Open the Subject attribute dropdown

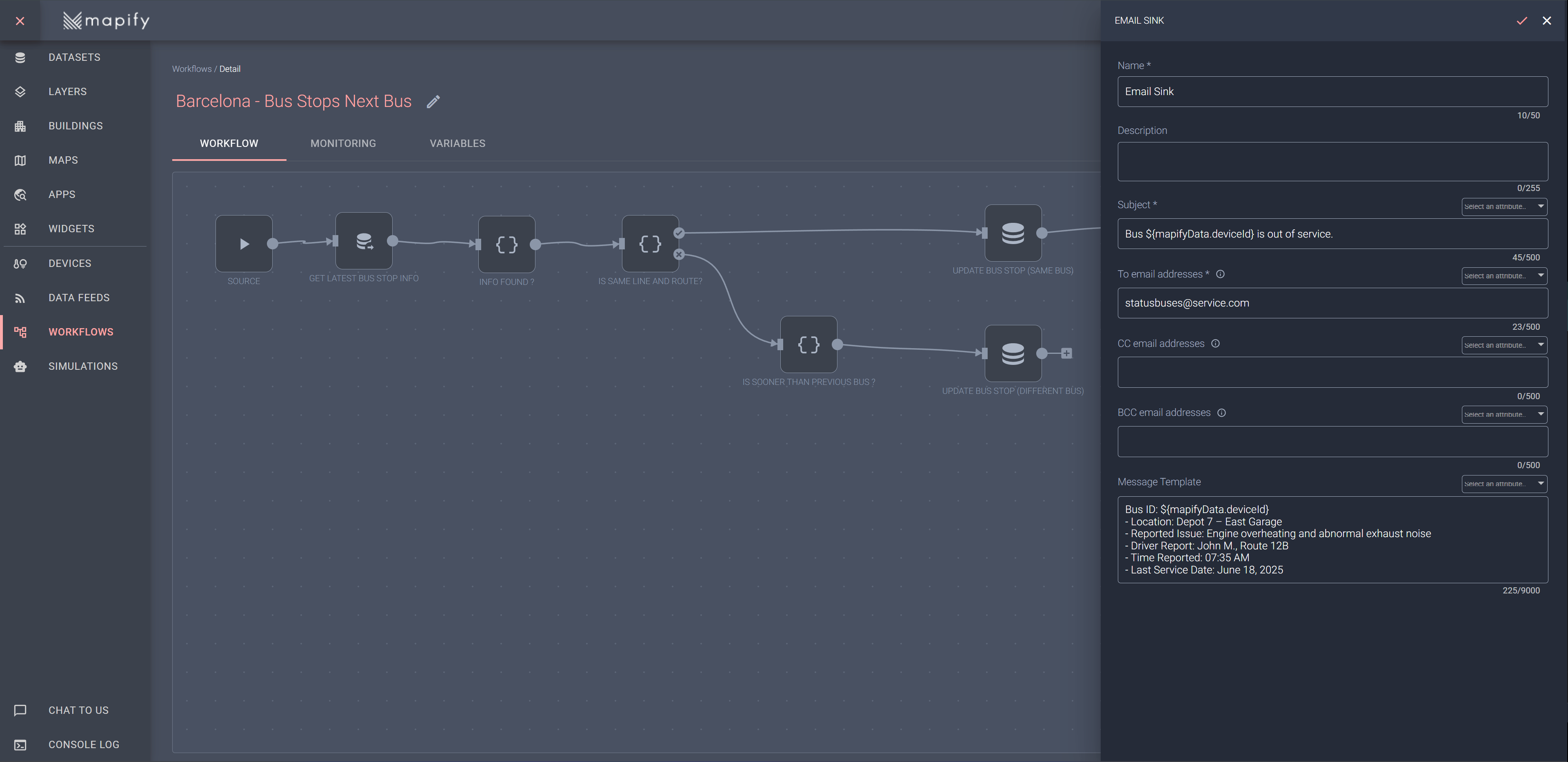point(1504,207)
